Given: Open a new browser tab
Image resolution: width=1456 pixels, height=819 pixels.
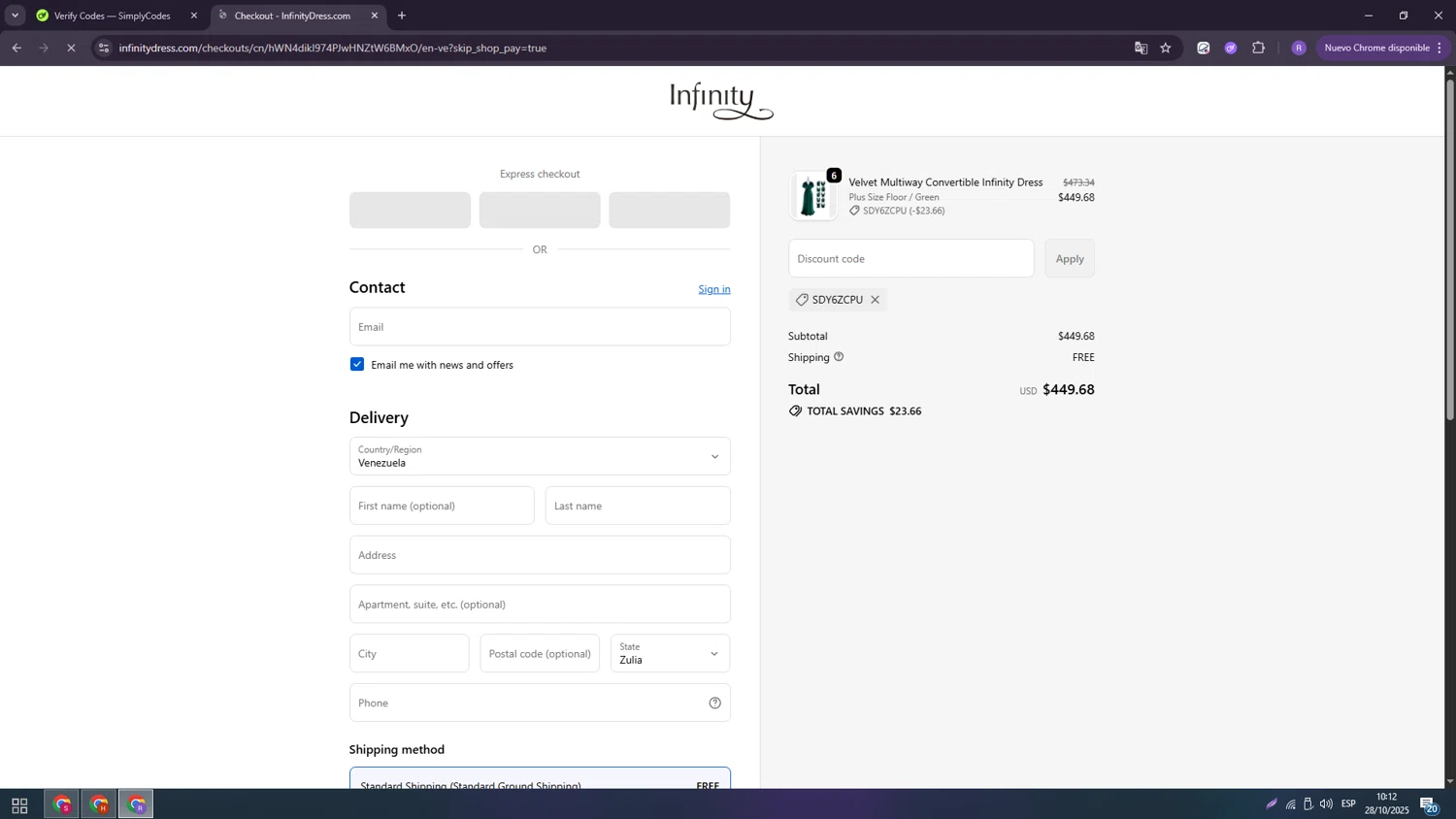Looking at the screenshot, I should point(402,16).
